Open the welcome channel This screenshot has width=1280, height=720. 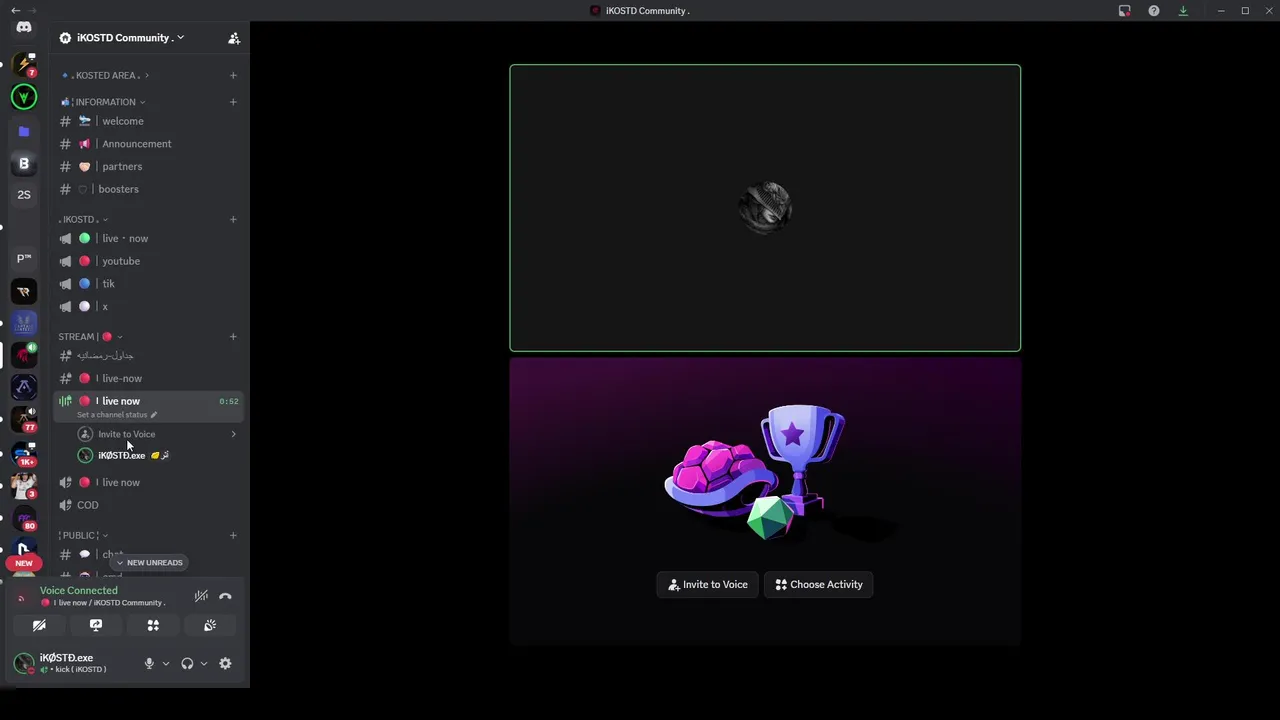coord(150,121)
